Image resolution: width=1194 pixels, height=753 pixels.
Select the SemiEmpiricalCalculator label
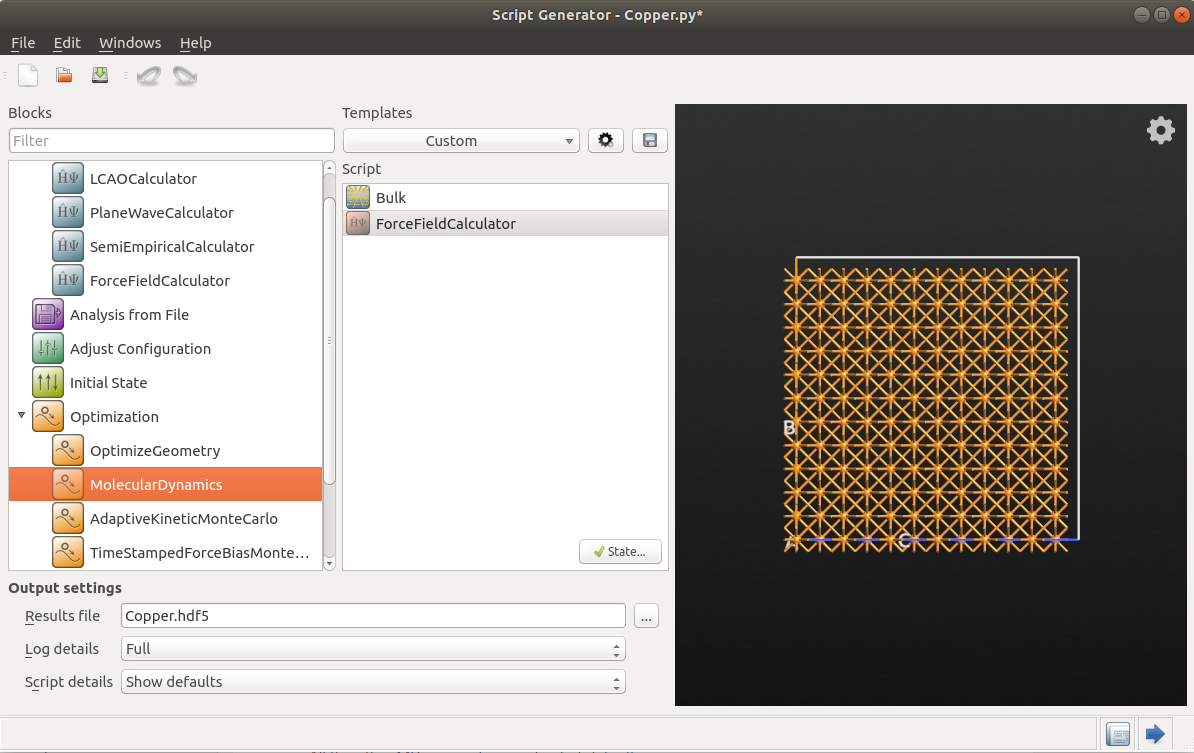172,247
